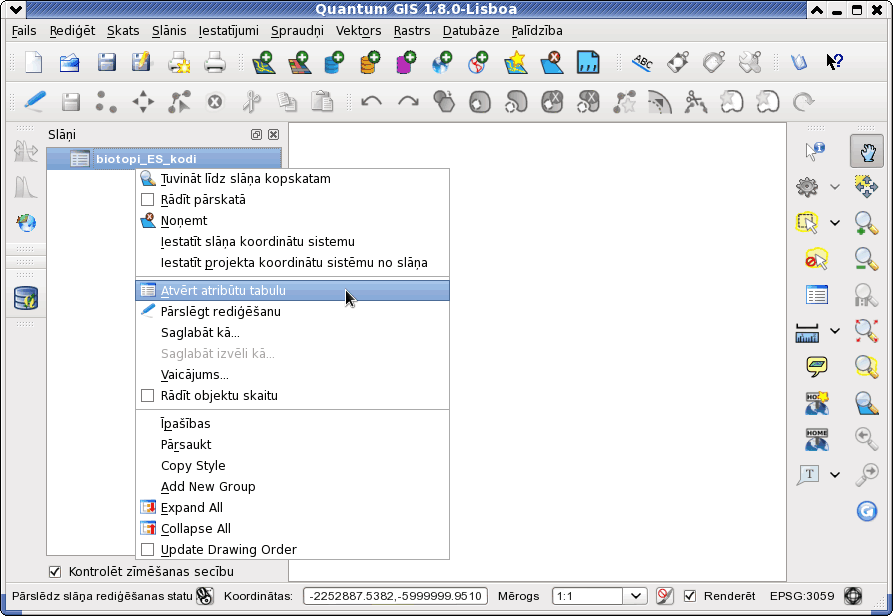
Task: Click the Deselect features icon
Action: click(x=816, y=259)
